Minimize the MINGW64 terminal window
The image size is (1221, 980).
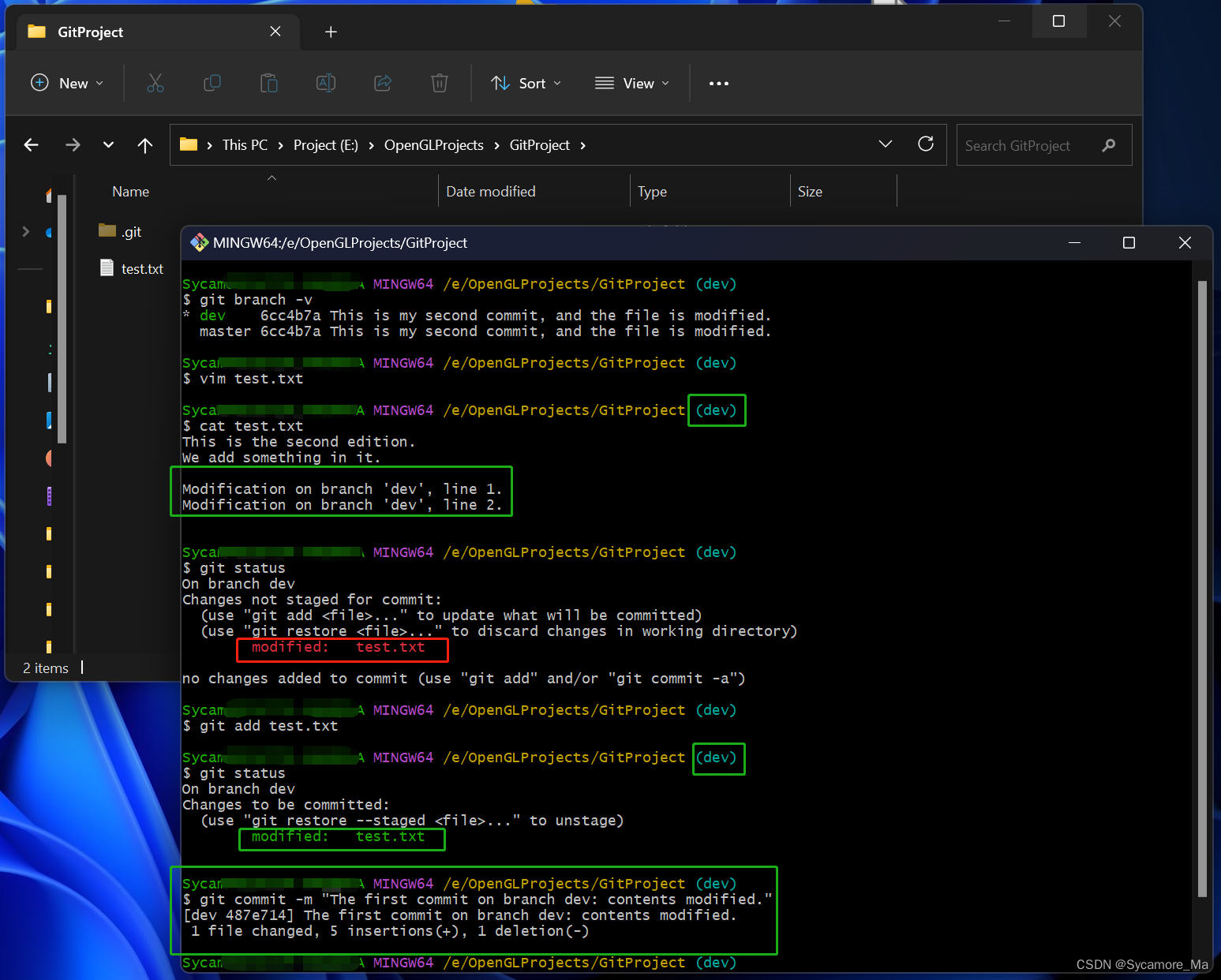1074,243
